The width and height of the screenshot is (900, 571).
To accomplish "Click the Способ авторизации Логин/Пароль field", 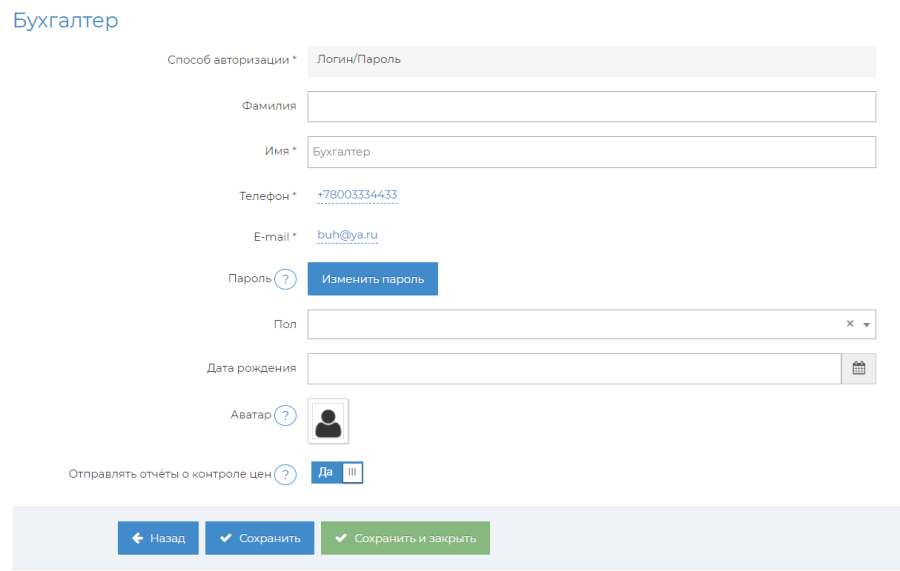I will pos(590,60).
